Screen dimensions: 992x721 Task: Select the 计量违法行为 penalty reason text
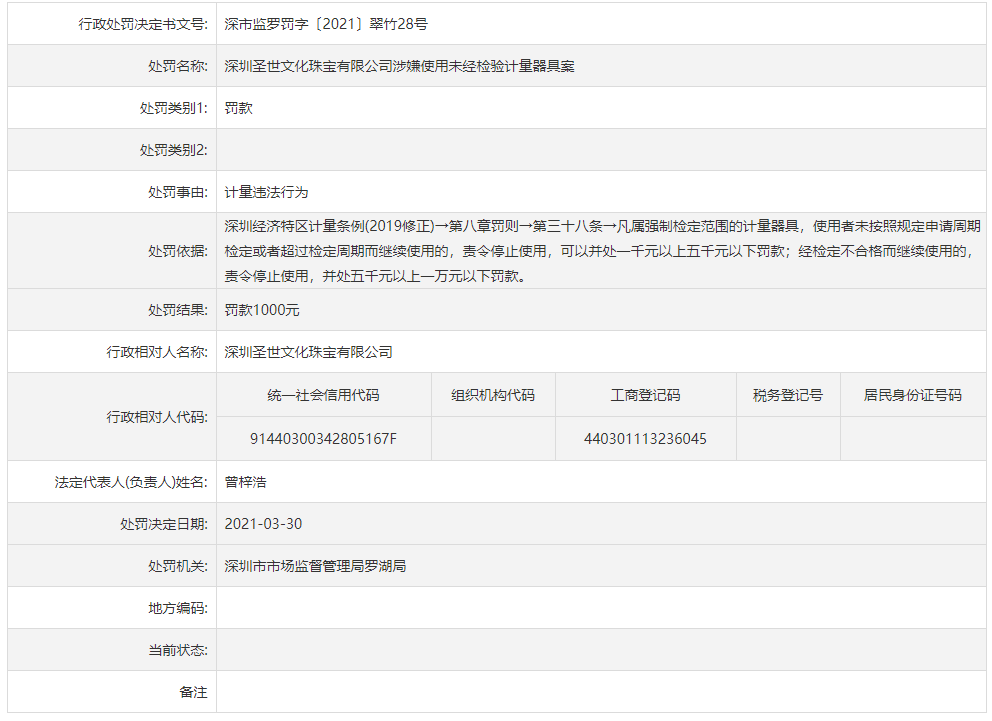tap(259, 192)
